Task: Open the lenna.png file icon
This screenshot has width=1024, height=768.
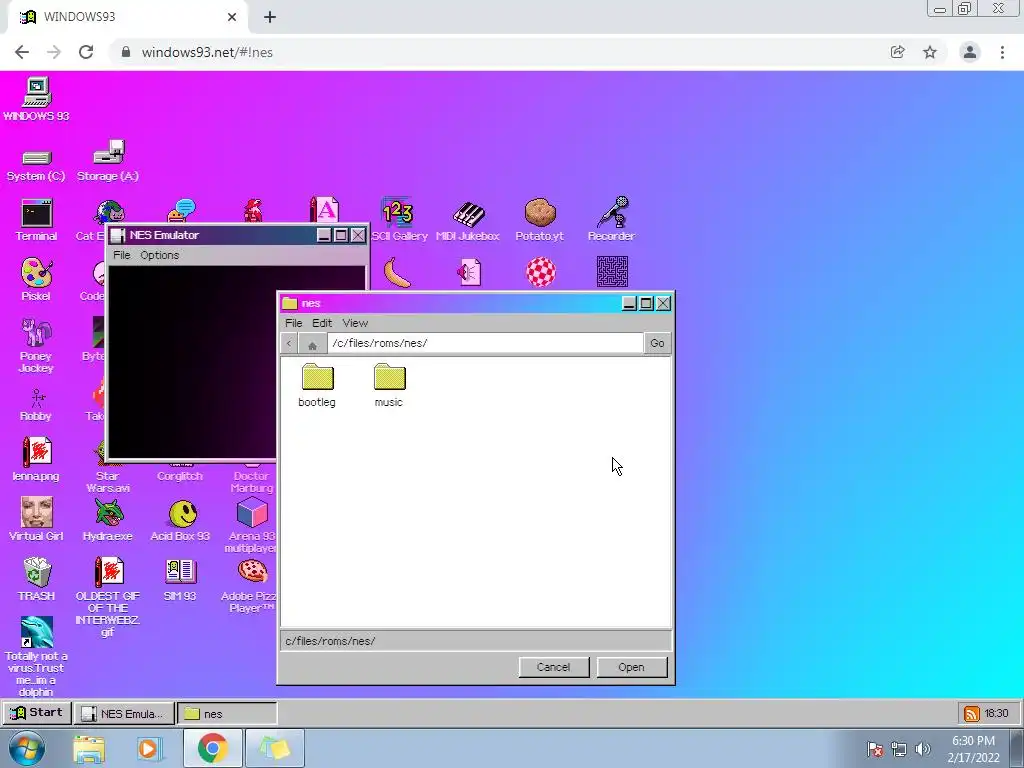Action: (x=36, y=459)
